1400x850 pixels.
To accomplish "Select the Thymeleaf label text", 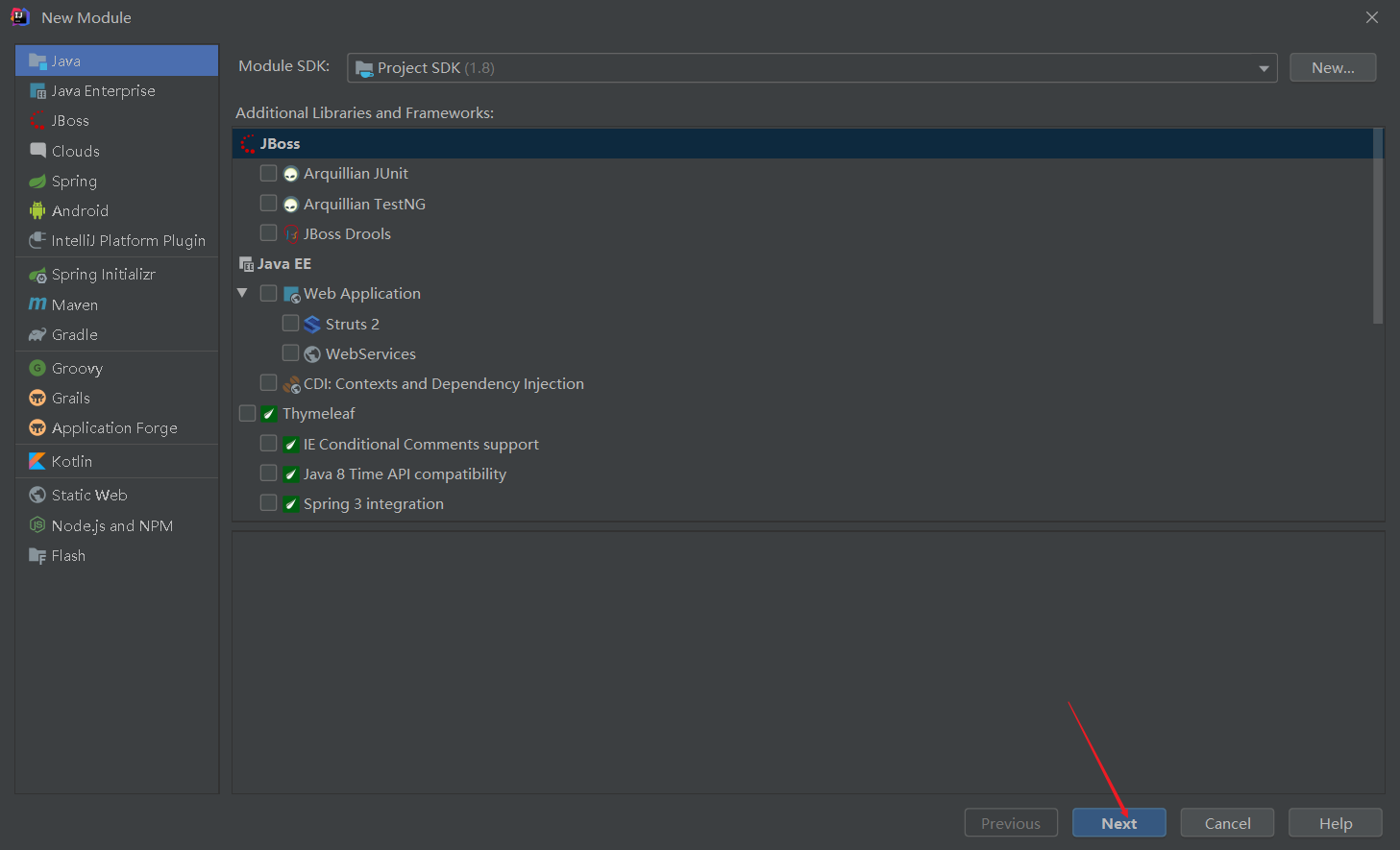I will 319,414.
